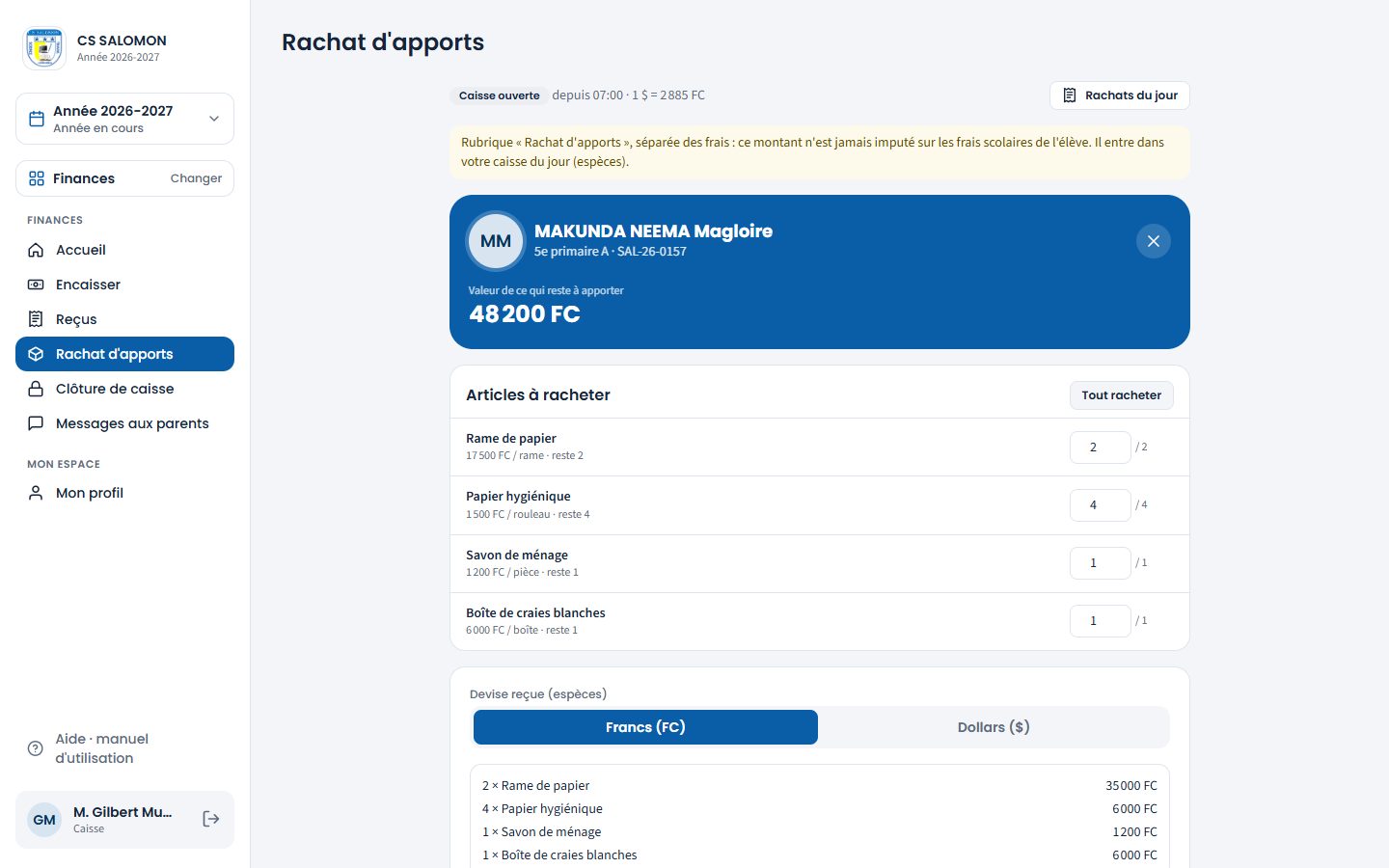Image resolution: width=1389 pixels, height=868 pixels.
Task: Click the Clôture de caisse lock icon
Action: [36, 389]
